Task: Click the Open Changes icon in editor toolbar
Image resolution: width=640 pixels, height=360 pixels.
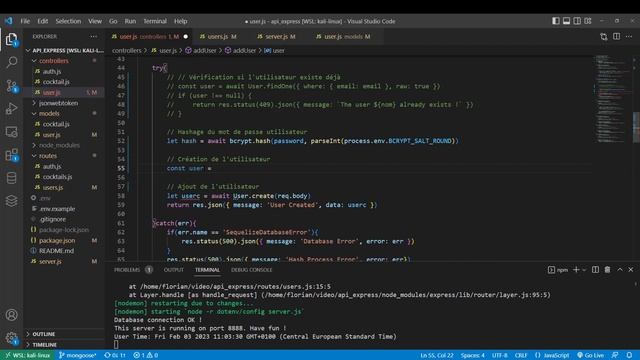Action: [x=604, y=37]
